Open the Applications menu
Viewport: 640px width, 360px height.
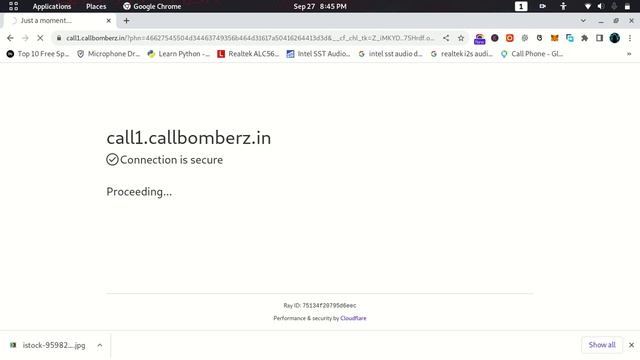coord(52,6)
